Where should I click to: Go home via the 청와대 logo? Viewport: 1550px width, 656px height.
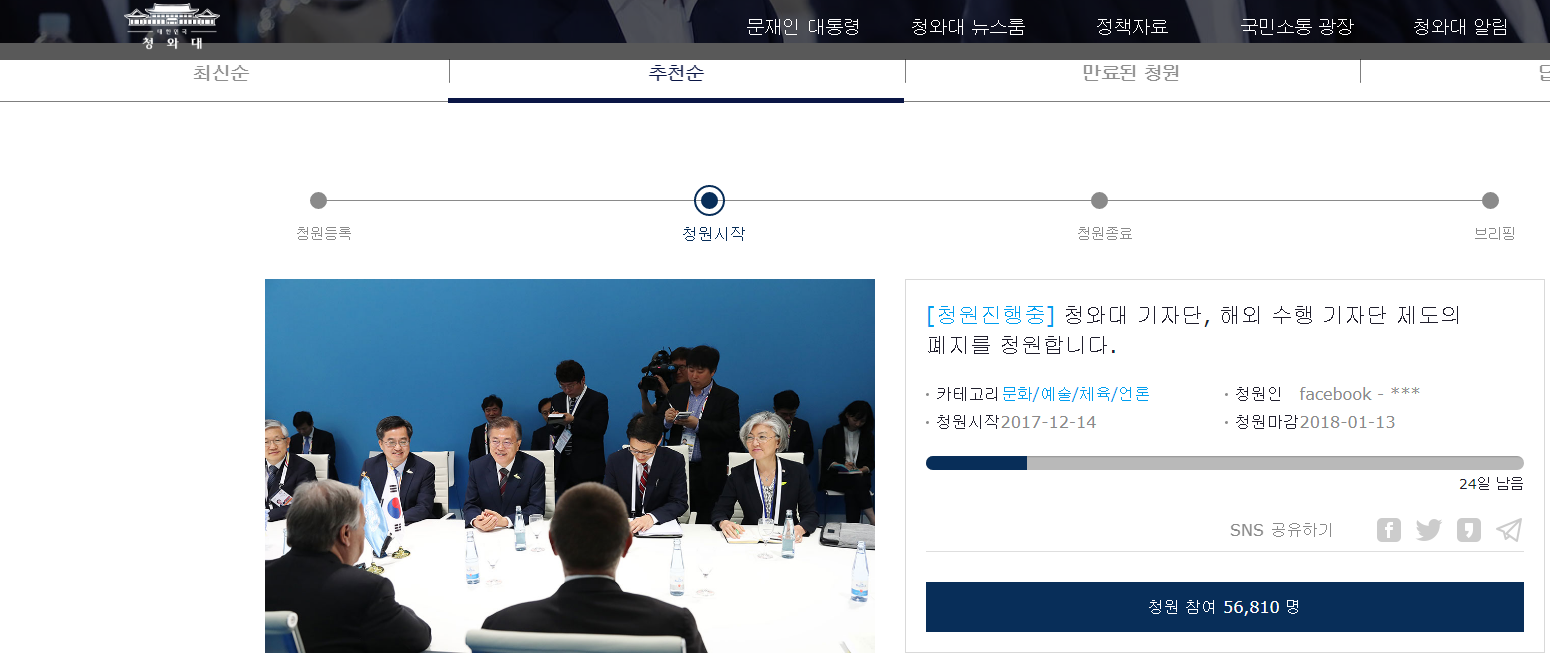pyautogui.click(x=171, y=26)
